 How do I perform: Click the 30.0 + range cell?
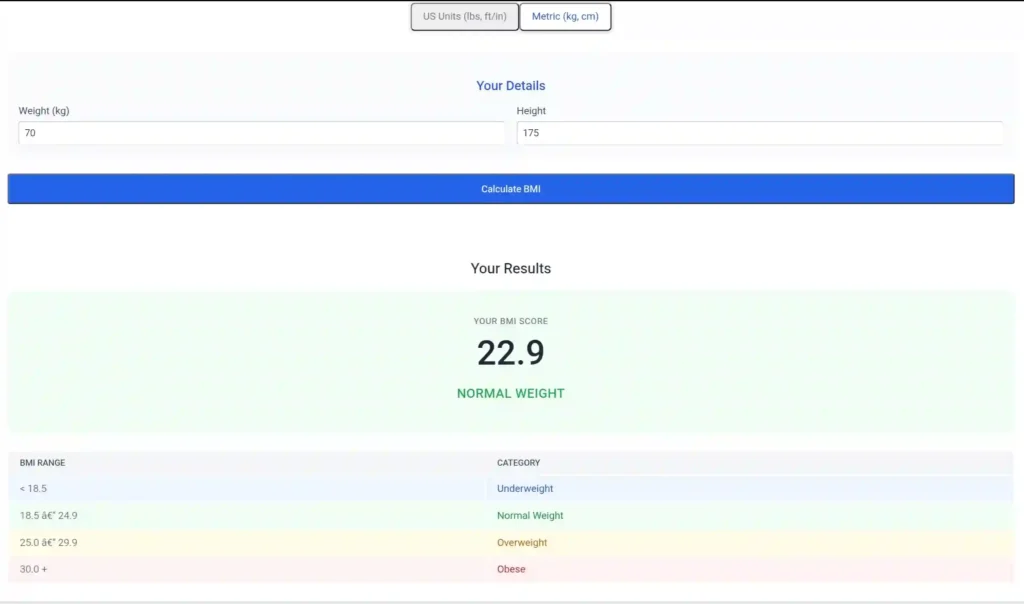pyautogui.click(x=33, y=569)
